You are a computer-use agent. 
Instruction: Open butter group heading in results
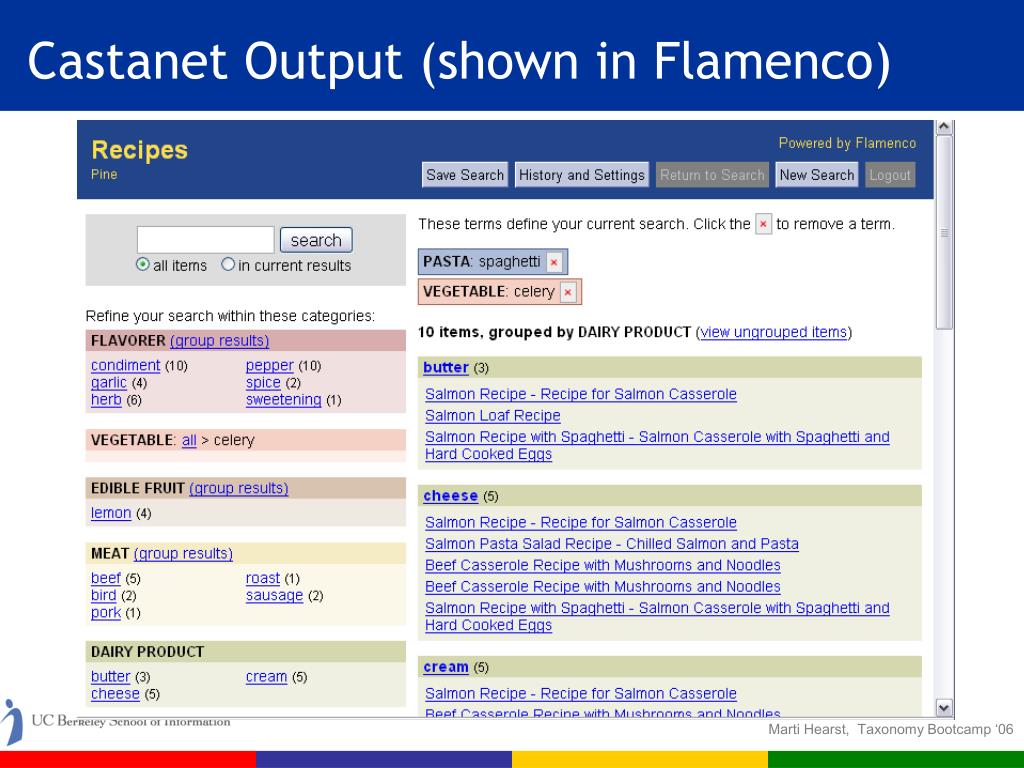445,367
